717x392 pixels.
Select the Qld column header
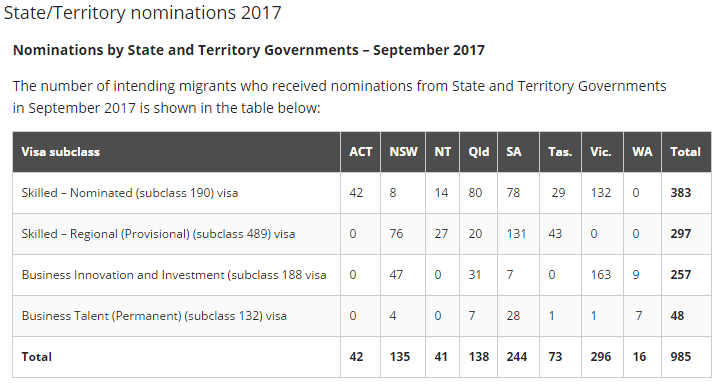click(478, 152)
